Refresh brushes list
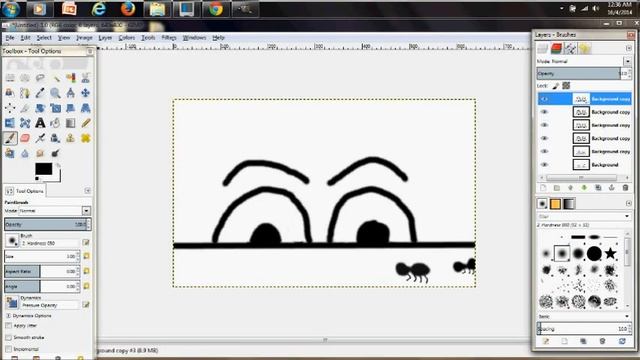Image resolution: width=640 pixels, height=360 pixels. pyautogui.click(x=622, y=341)
